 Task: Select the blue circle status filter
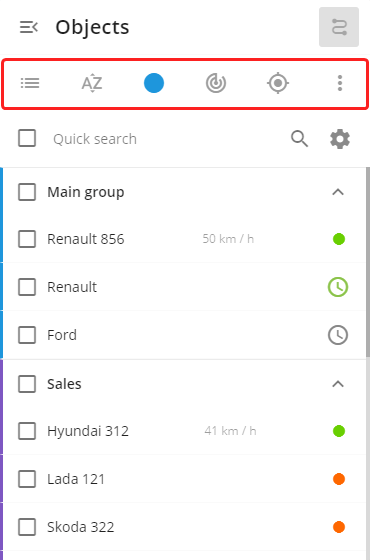point(154,83)
